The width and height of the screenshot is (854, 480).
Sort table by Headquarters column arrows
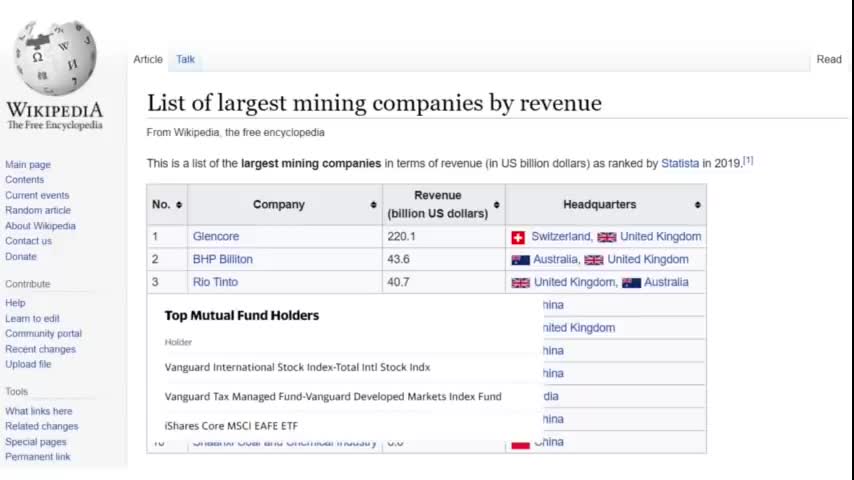tap(697, 205)
